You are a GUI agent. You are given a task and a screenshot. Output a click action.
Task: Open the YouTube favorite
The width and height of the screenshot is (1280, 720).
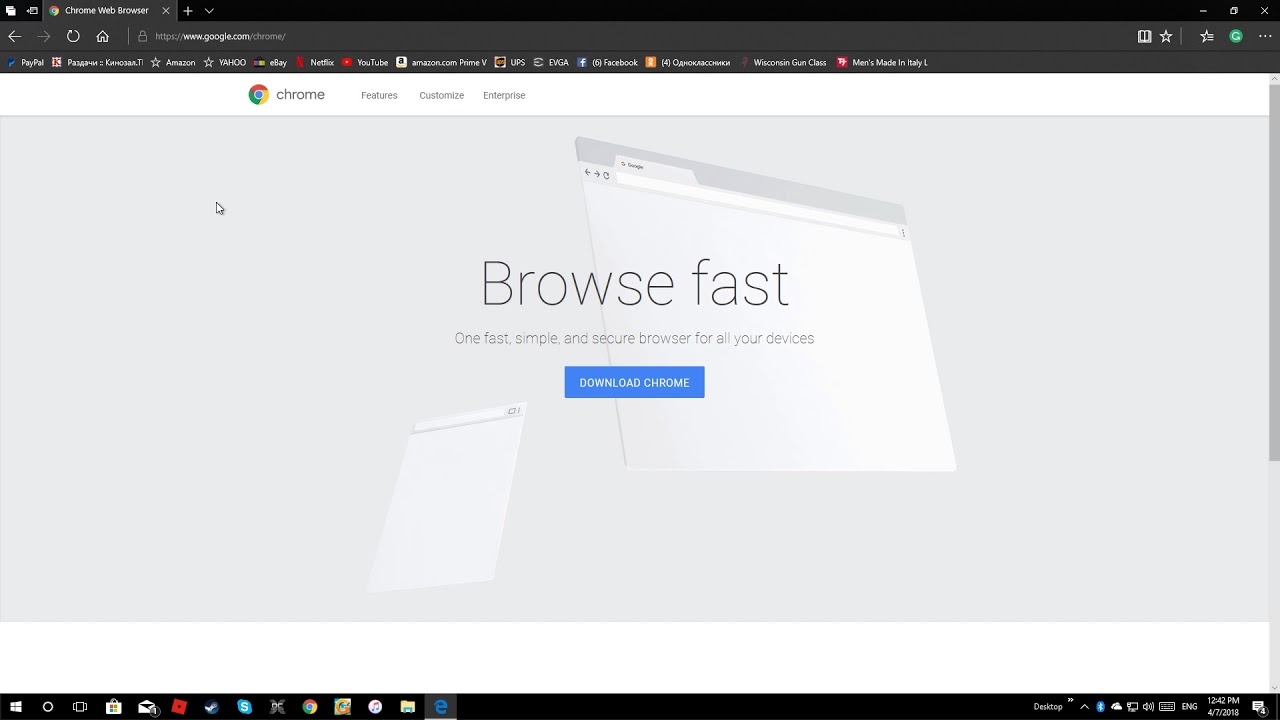365,62
